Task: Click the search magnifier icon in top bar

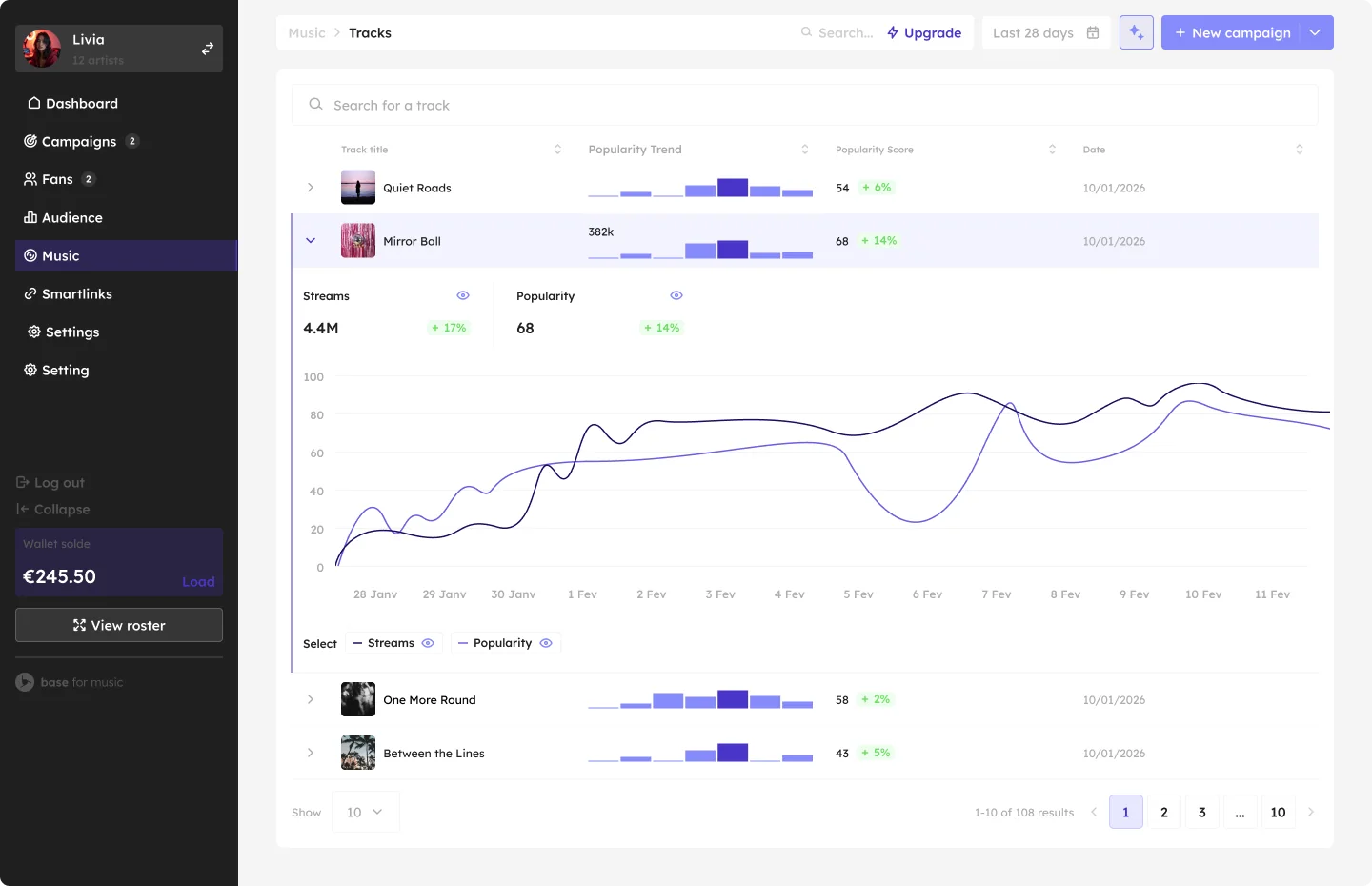Action: click(x=806, y=32)
